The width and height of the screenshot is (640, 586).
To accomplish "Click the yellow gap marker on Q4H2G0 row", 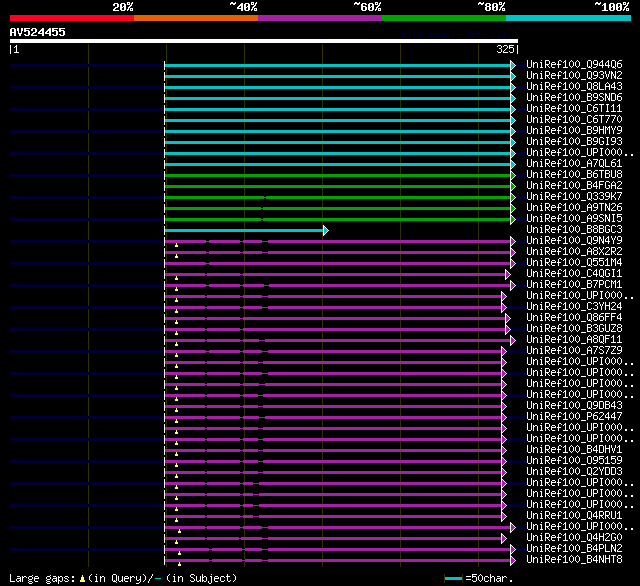I will tap(176, 542).
